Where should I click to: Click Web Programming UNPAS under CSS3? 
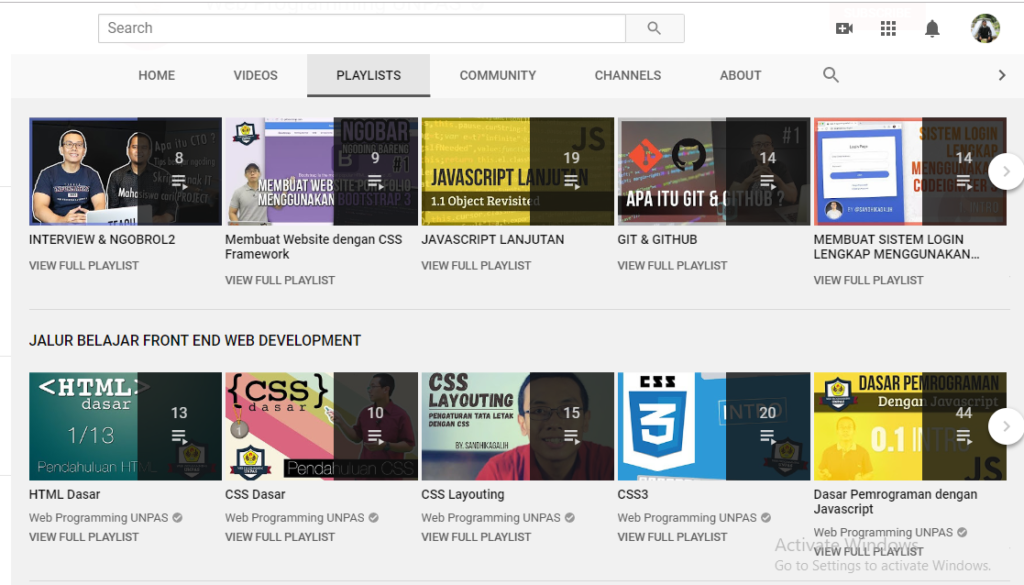[687, 518]
